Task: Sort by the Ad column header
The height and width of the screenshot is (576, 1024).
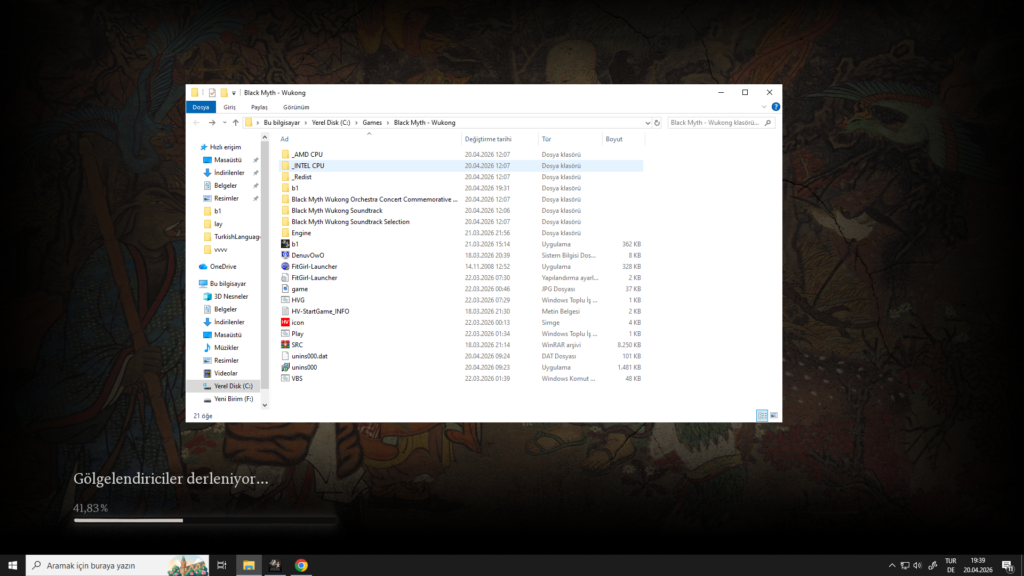Action: [370, 139]
